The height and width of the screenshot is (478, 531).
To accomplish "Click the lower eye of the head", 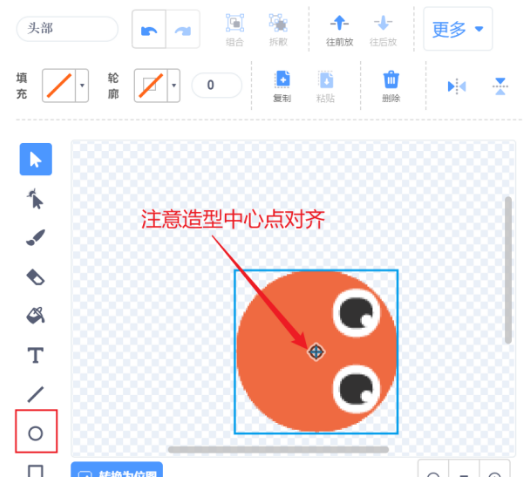I will click(x=356, y=389).
